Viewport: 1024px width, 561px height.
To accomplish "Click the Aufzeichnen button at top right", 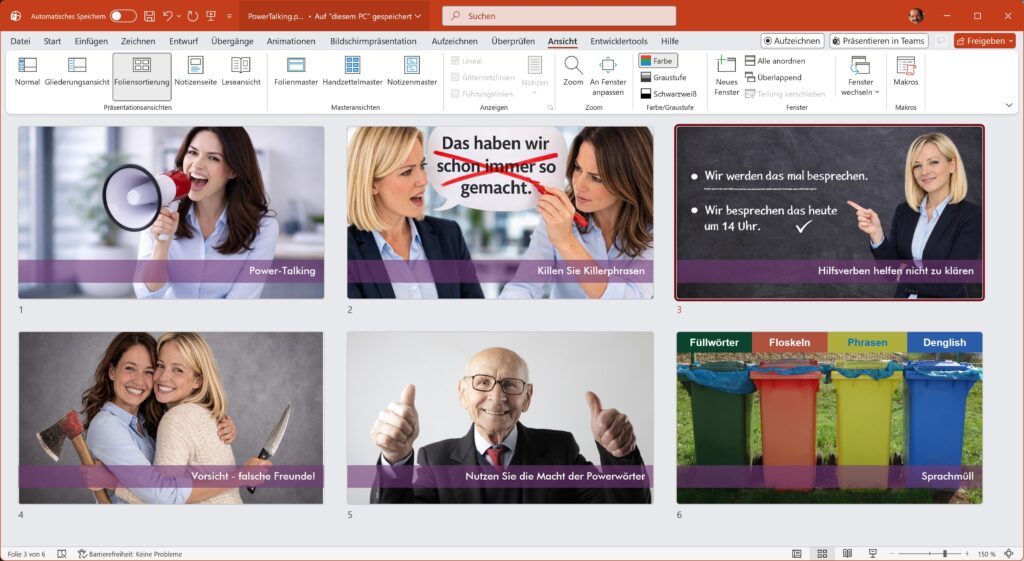I will (792, 41).
